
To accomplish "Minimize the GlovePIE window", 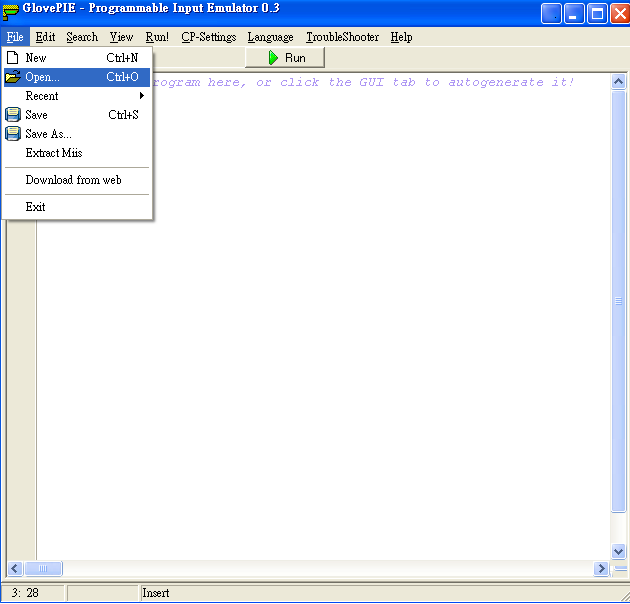I will click(574, 14).
